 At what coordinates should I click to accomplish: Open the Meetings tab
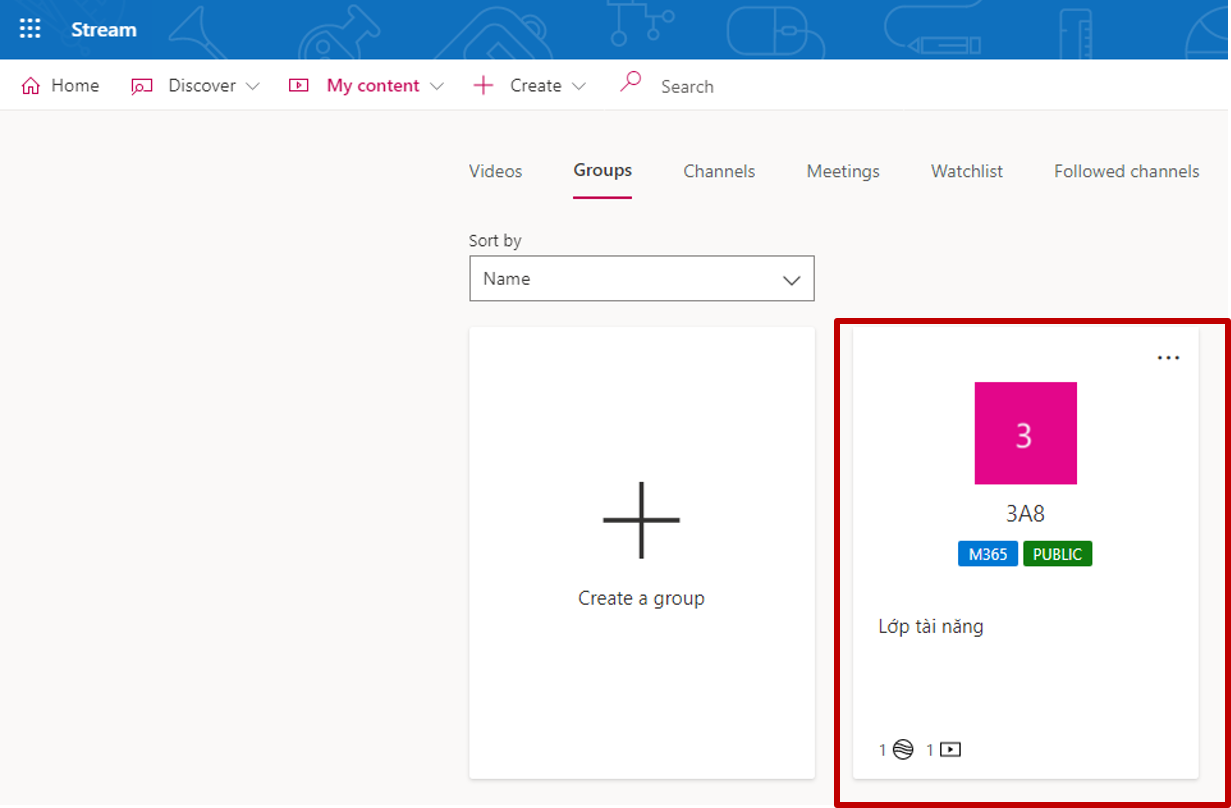tap(843, 171)
